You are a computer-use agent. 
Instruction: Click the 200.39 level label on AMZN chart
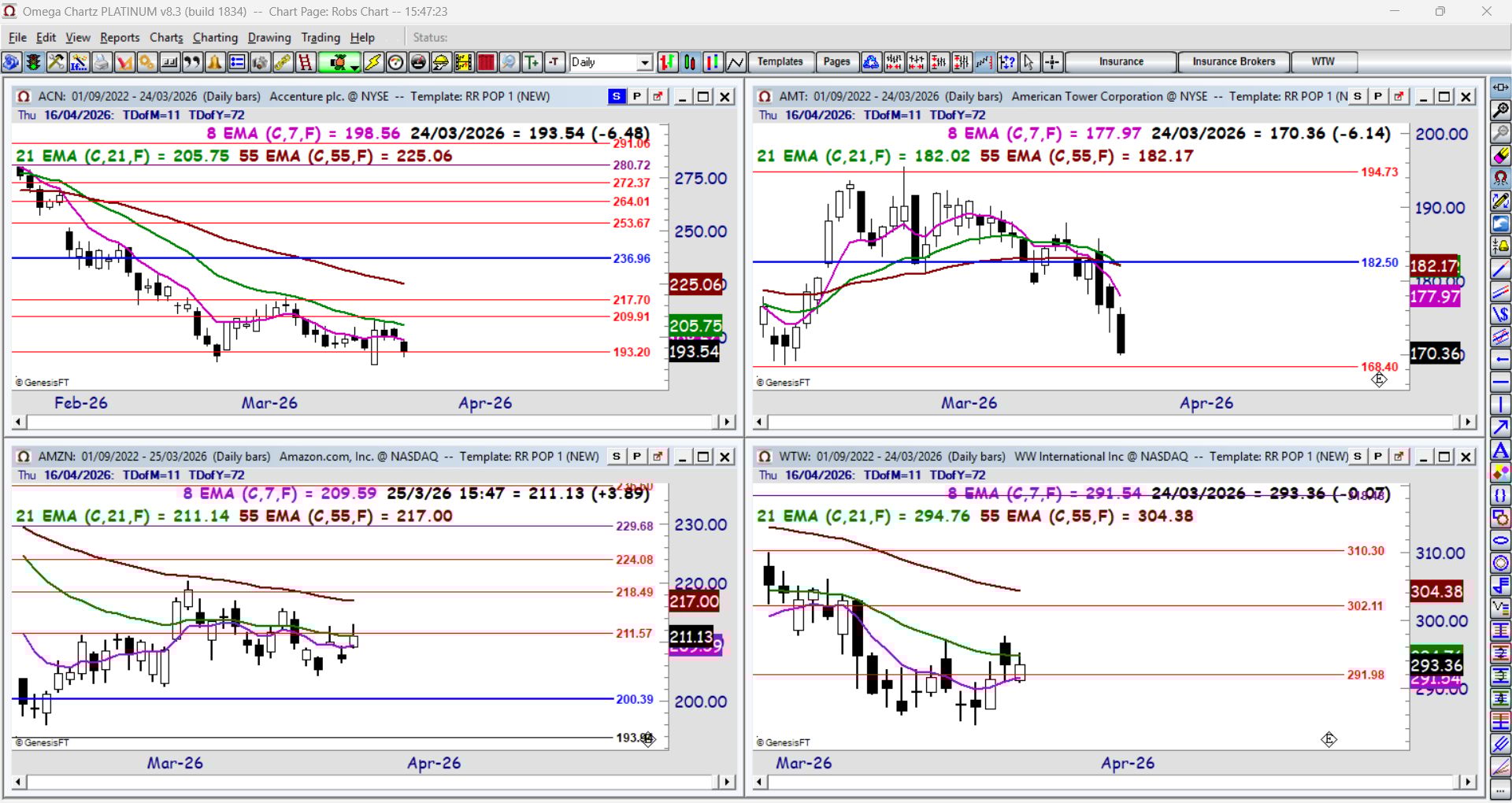tap(635, 699)
